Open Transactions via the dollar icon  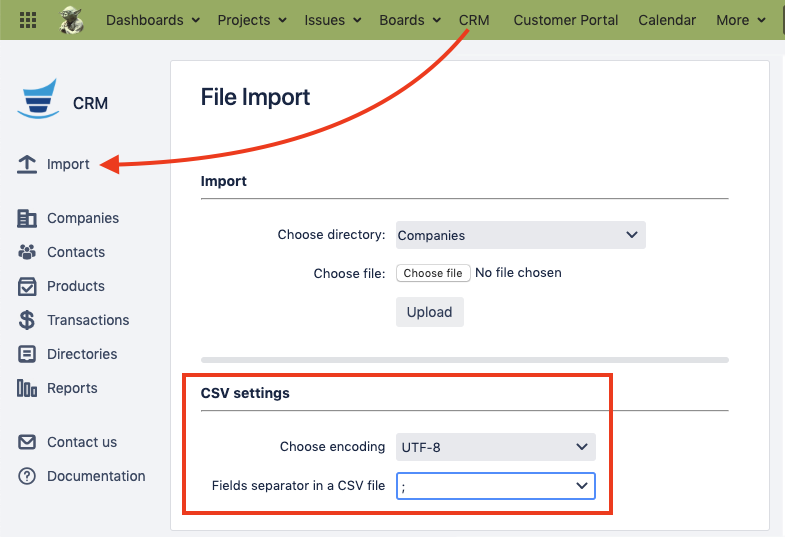tap(27, 320)
